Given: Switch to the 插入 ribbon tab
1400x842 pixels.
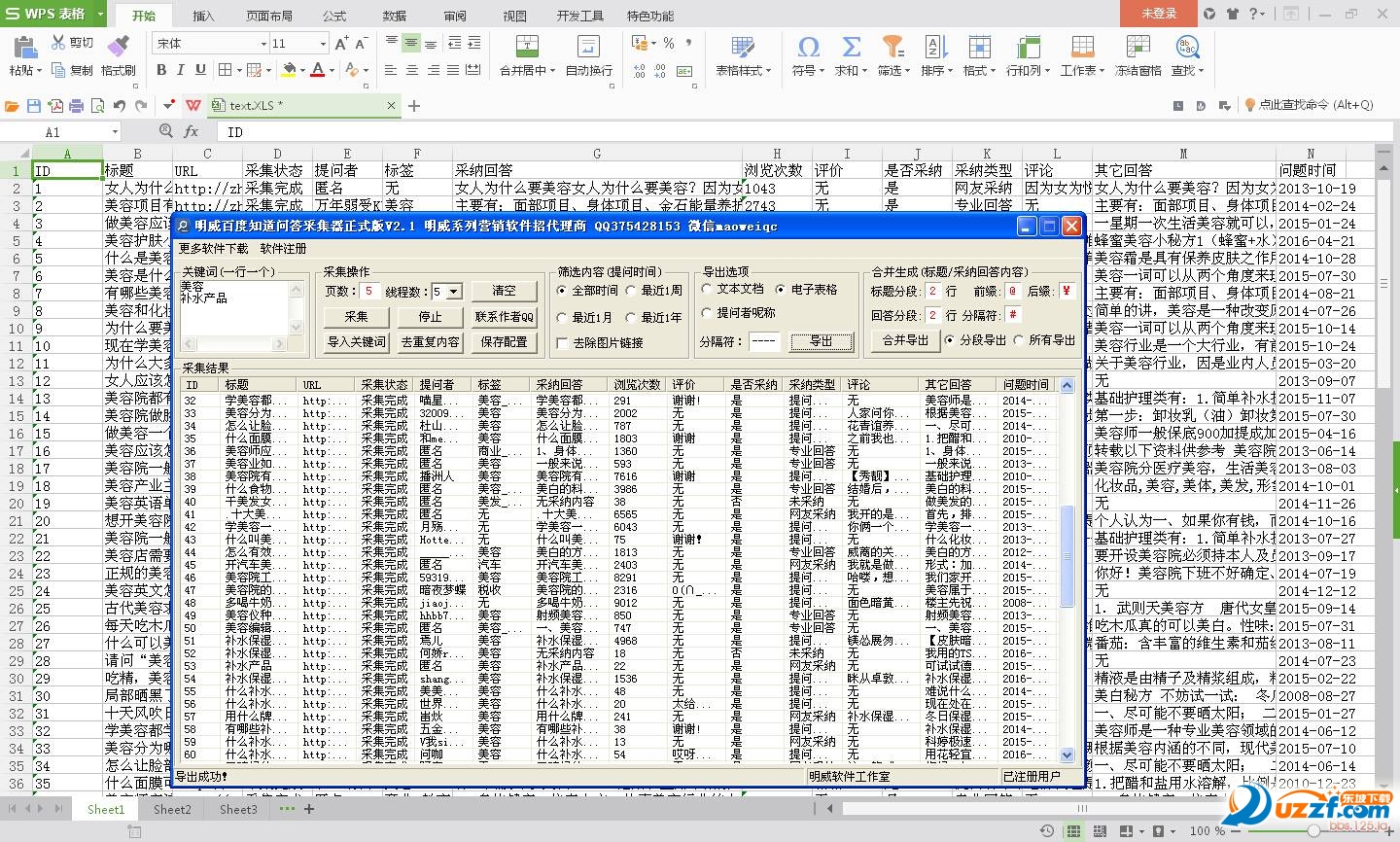Looking at the screenshot, I should tap(203, 16).
